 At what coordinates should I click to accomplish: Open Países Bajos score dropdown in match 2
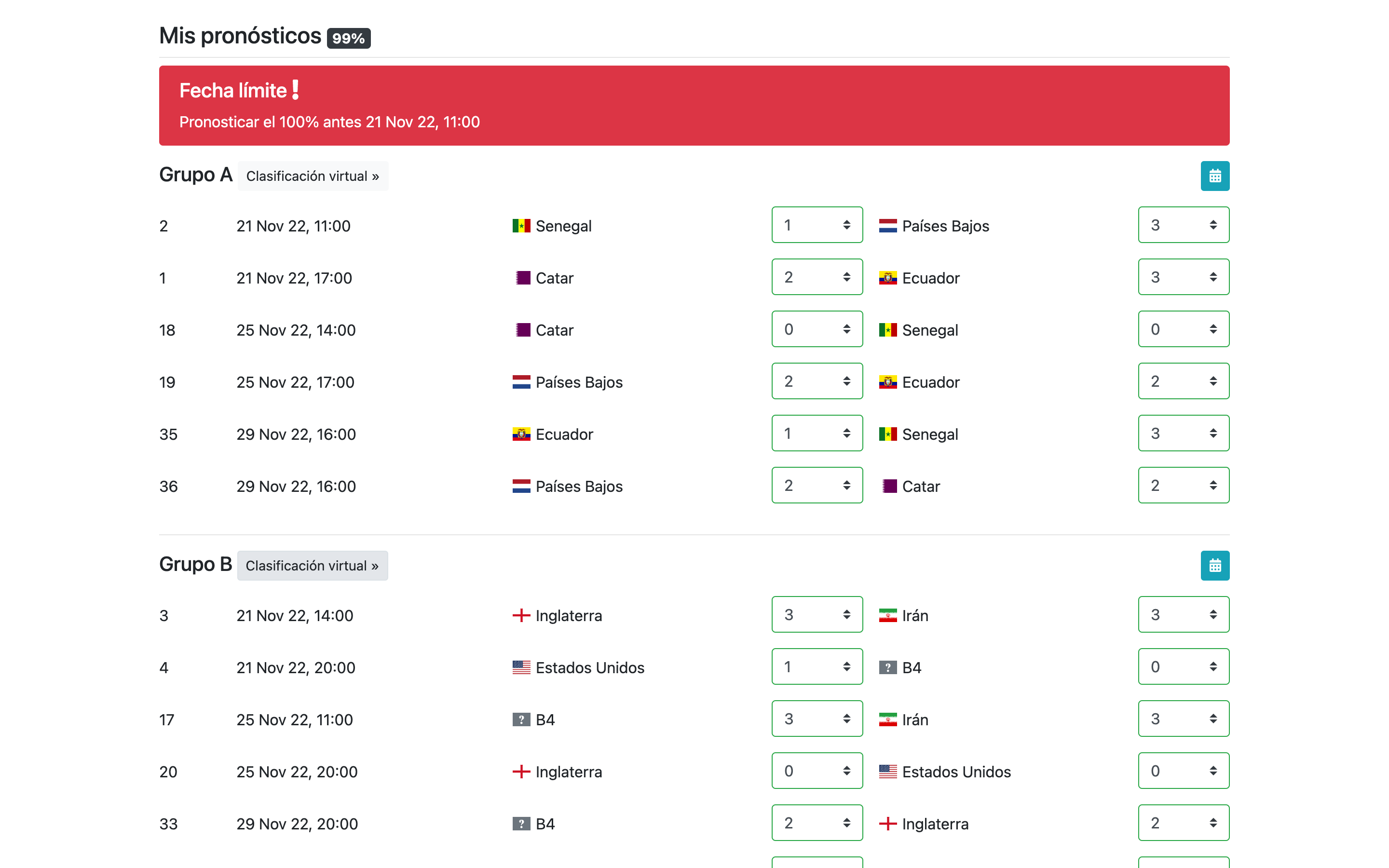pyautogui.click(x=1184, y=224)
